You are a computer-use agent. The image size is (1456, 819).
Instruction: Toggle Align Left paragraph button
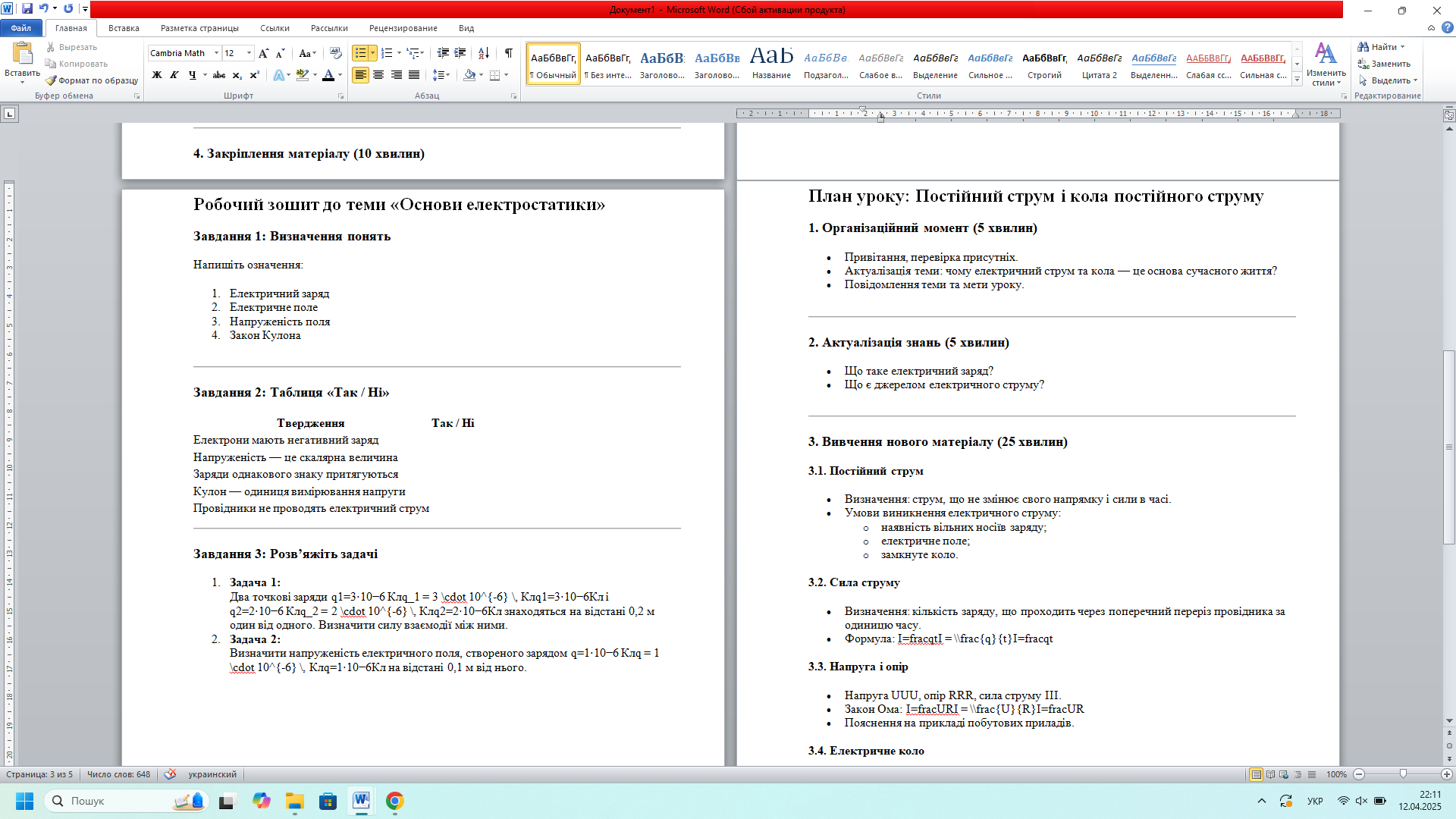[360, 75]
